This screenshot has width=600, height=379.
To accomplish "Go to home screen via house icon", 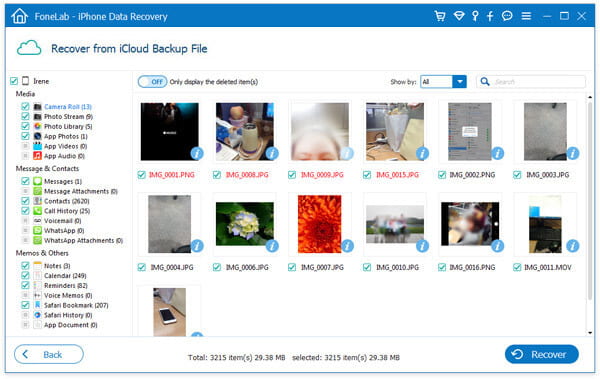I will pos(20,16).
